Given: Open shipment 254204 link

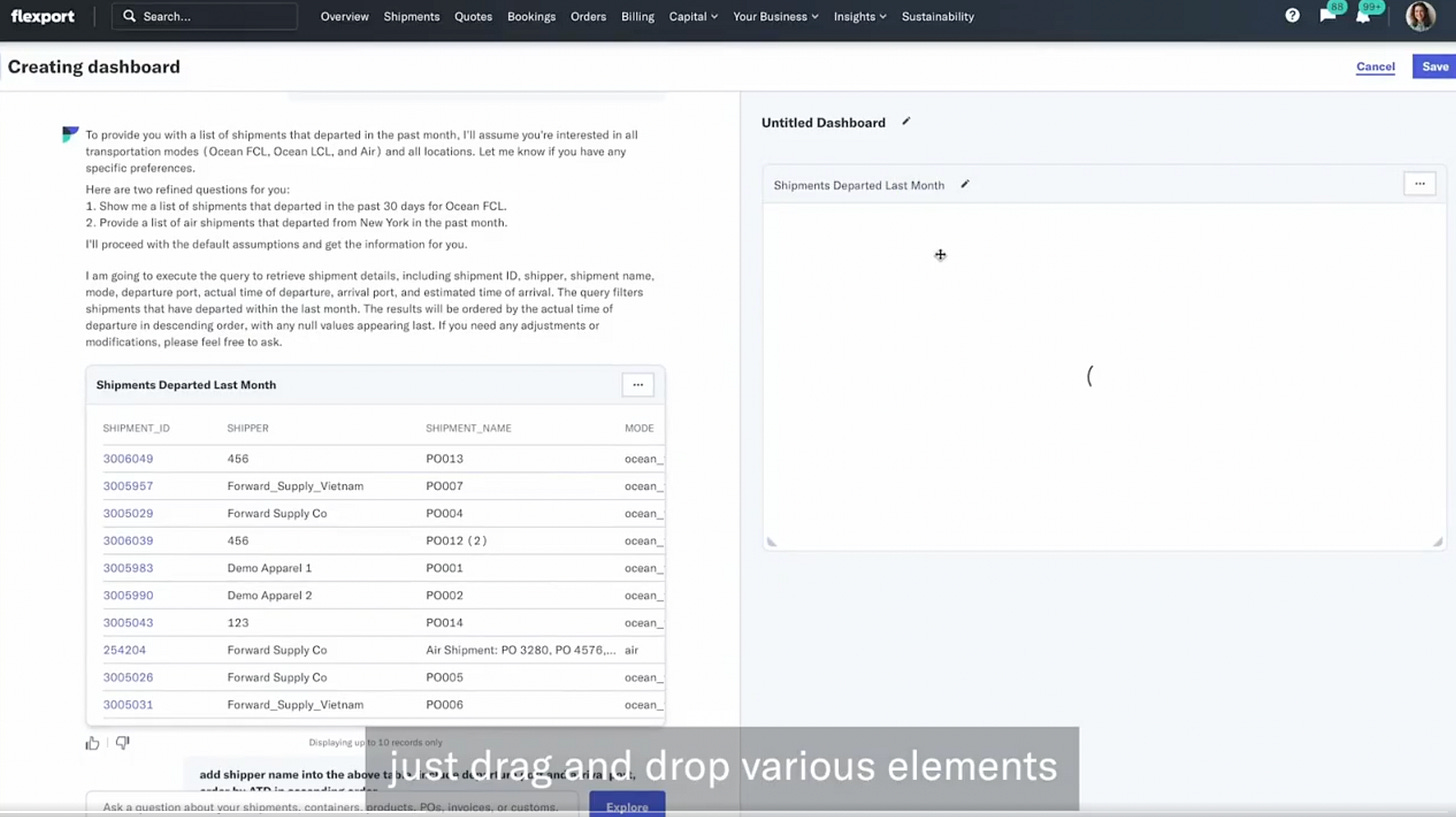Looking at the screenshot, I should point(124,650).
